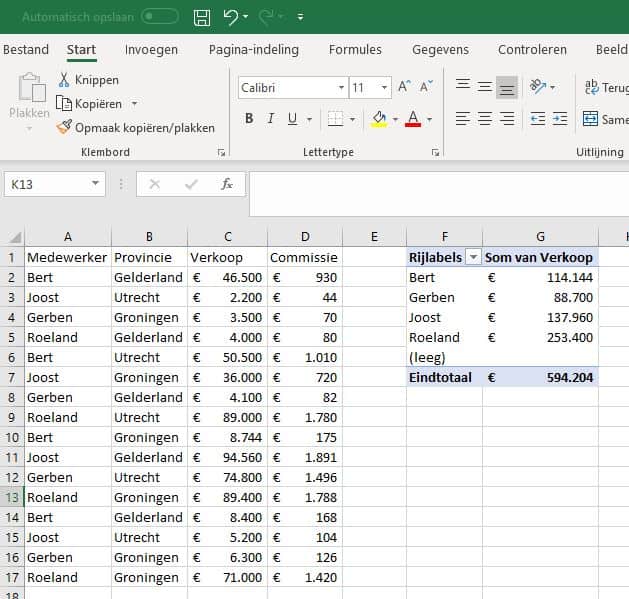Expand the font name dropdown arrow
The height and width of the screenshot is (599, 629).
tap(341, 87)
